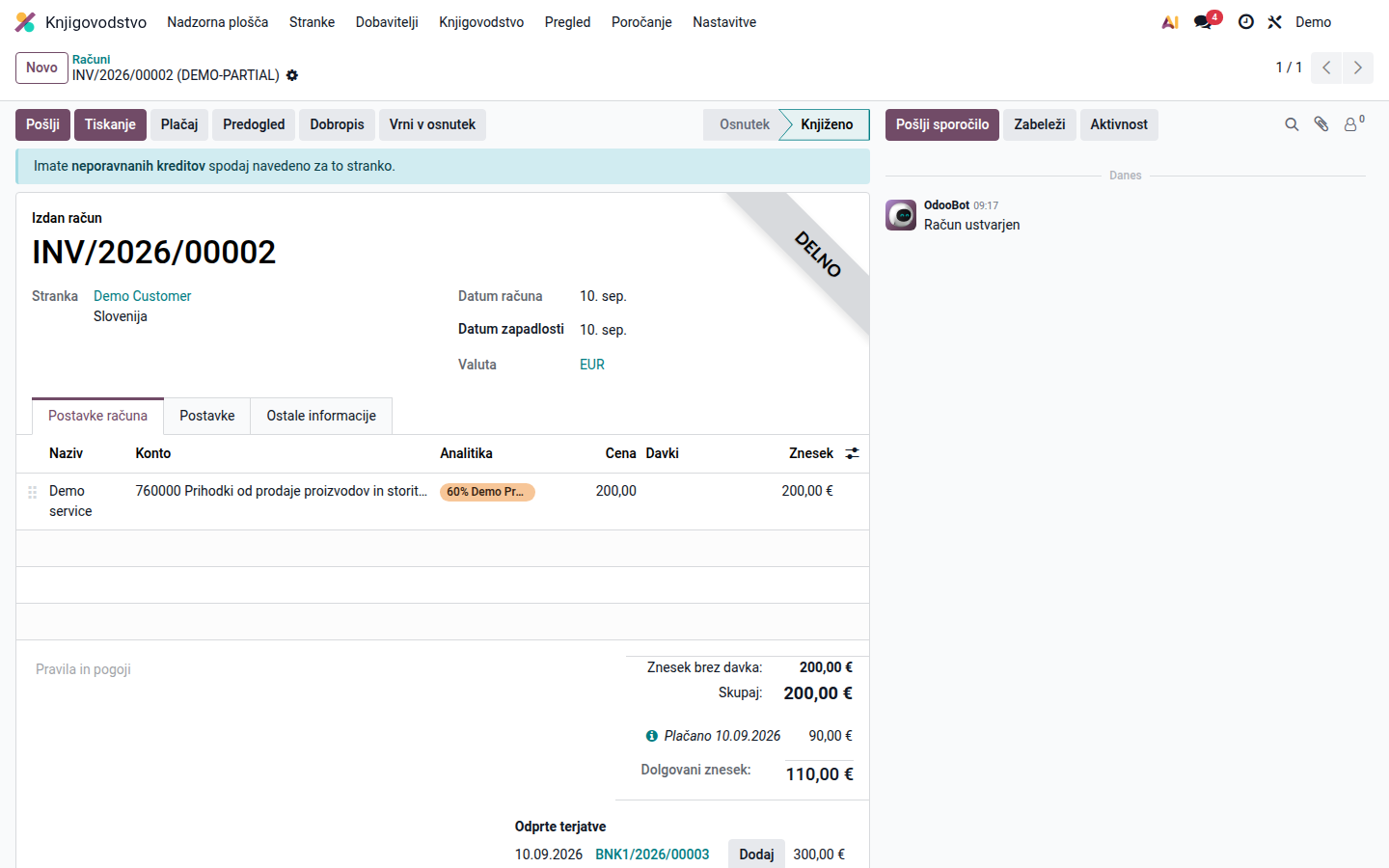The image size is (1389, 868).
Task: Click the drag handle of Demo service line
Action: [33, 492]
